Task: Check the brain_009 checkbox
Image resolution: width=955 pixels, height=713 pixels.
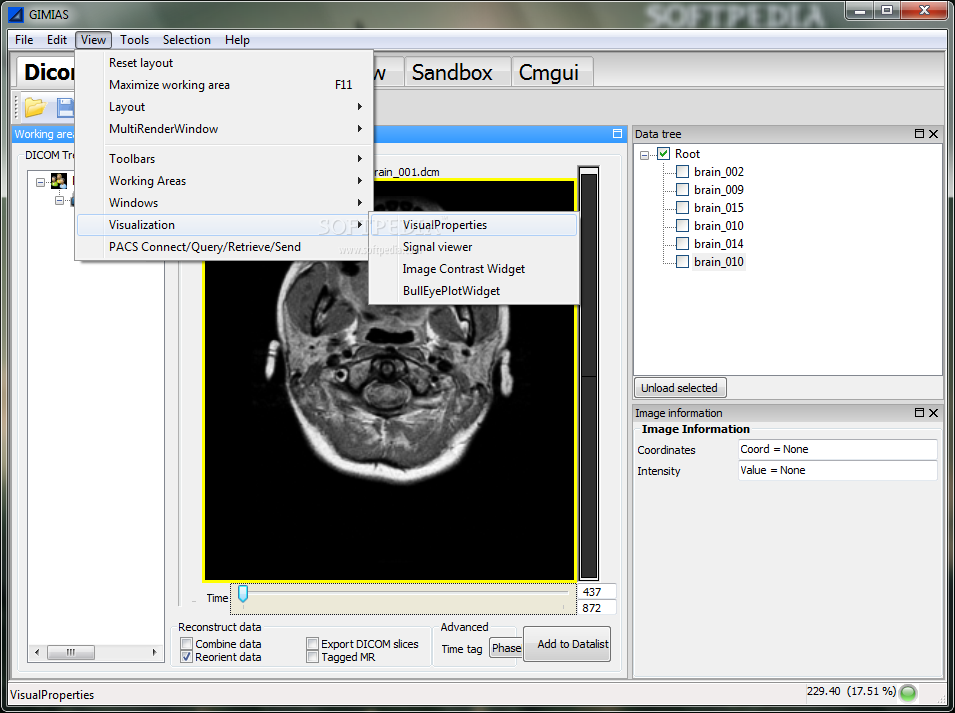Action: tap(683, 190)
